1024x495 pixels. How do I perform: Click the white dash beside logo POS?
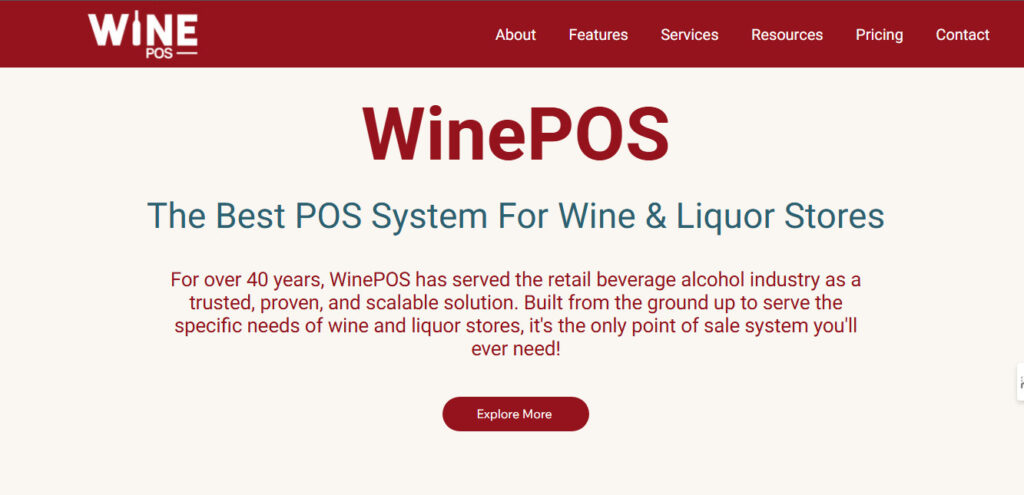[187, 54]
